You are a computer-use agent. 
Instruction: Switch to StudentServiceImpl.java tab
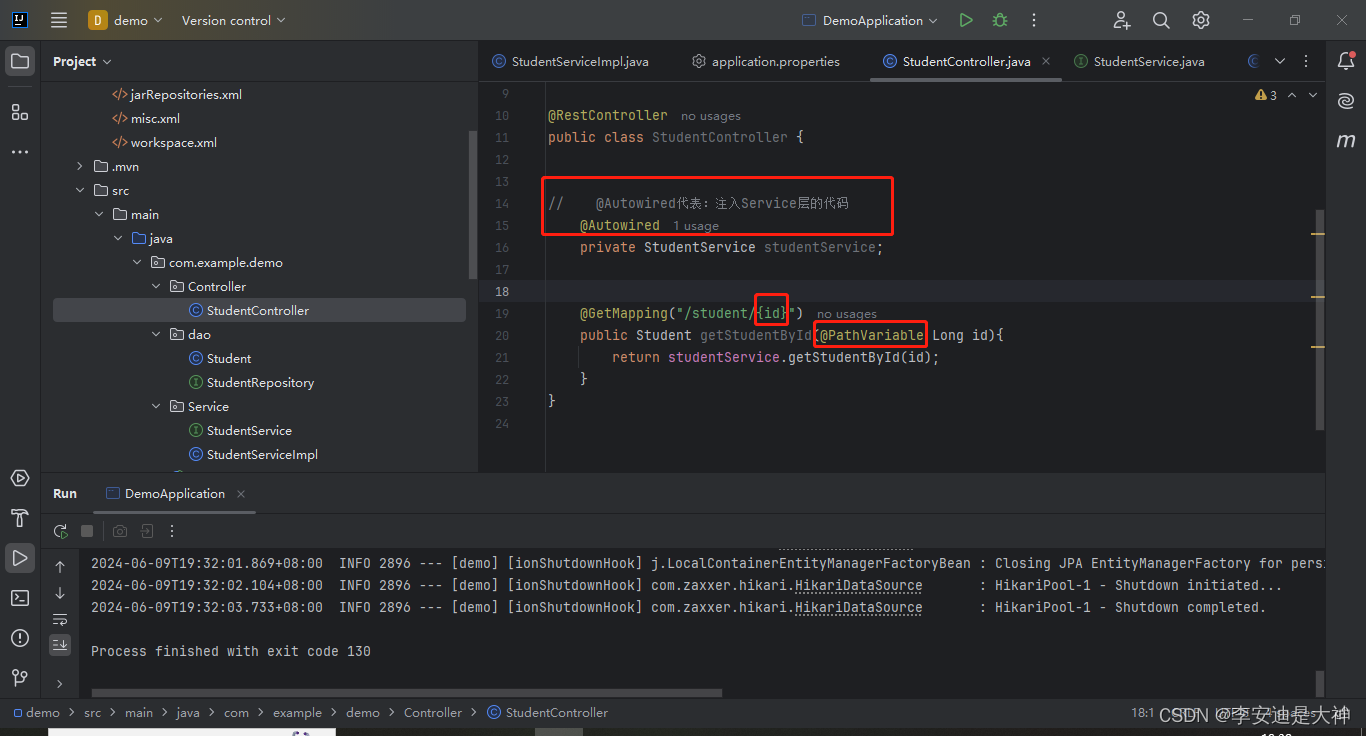[571, 62]
